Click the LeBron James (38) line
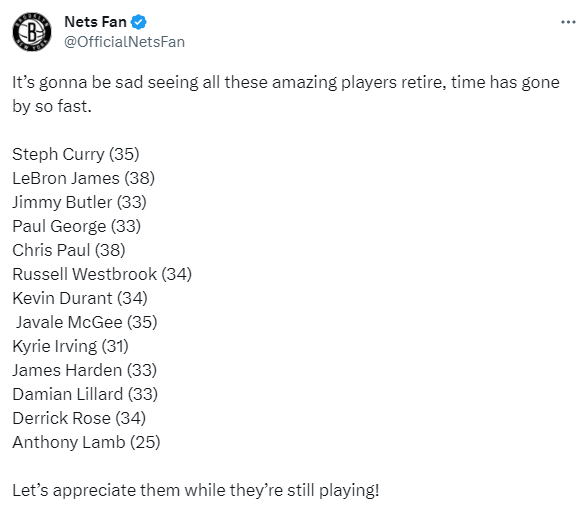 [83, 178]
